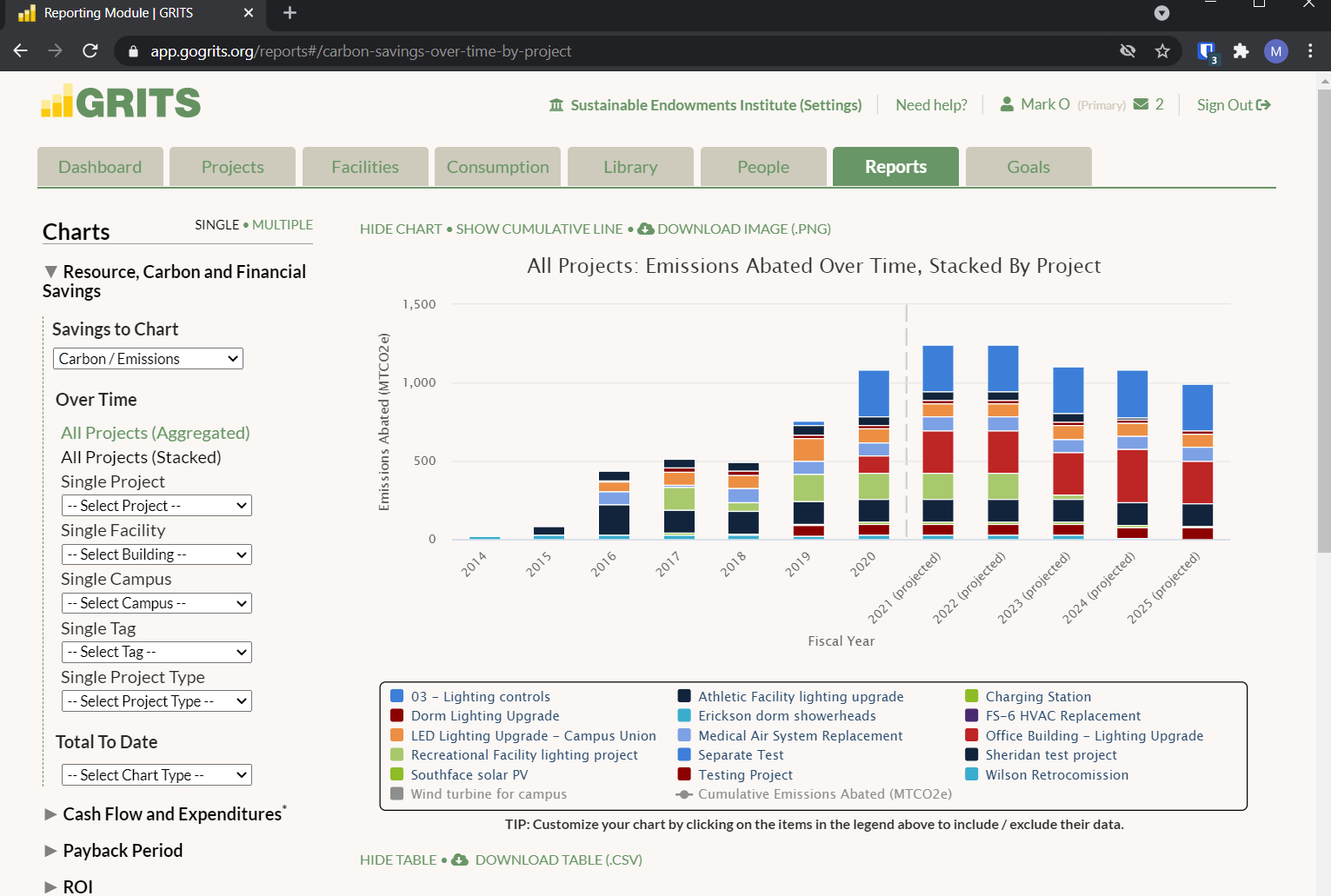Reload the page
1331x896 pixels.
click(x=90, y=51)
